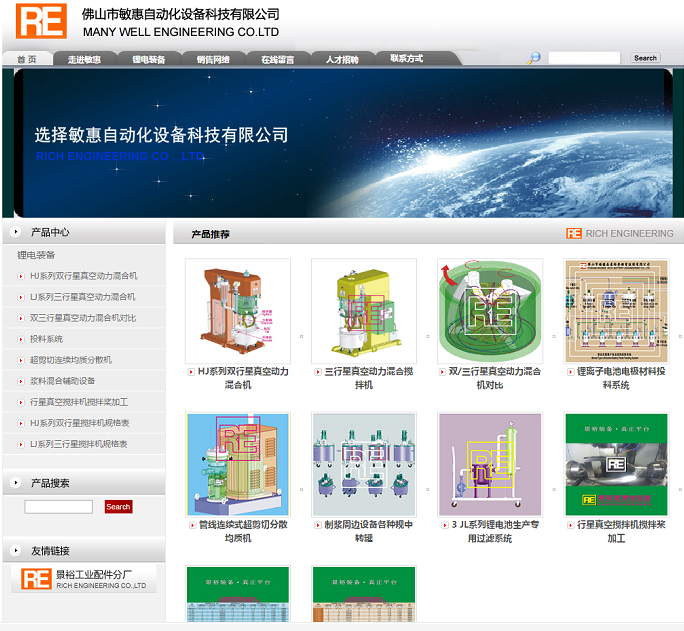Click the 产品搜索 sidebar text field

[59, 507]
